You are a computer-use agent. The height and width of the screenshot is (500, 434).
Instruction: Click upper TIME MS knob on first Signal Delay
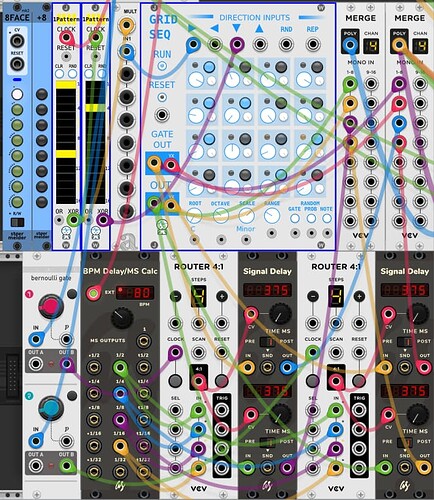coord(280,314)
